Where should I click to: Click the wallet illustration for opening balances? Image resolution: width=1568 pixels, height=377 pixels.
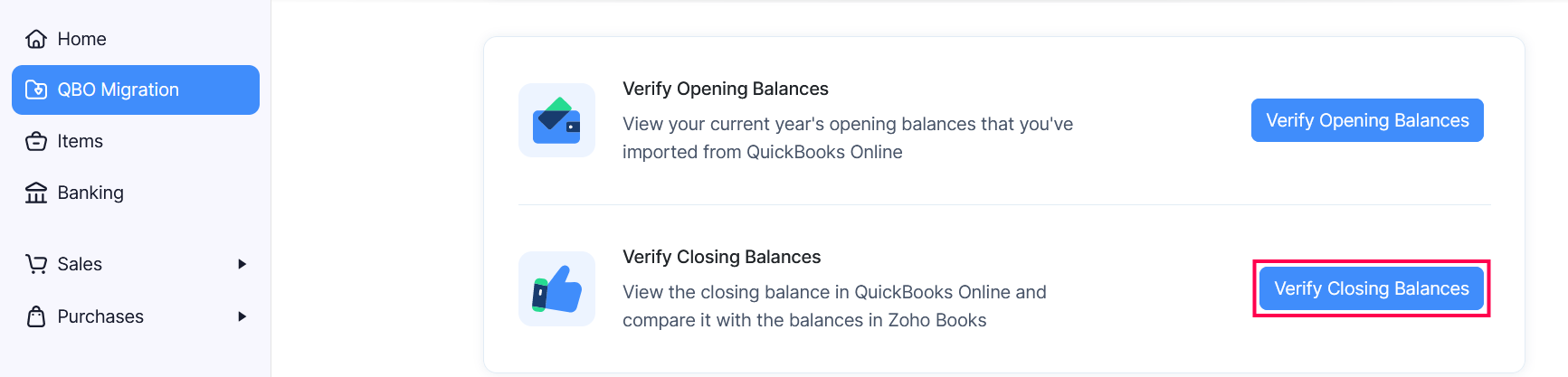pos(556,120)
